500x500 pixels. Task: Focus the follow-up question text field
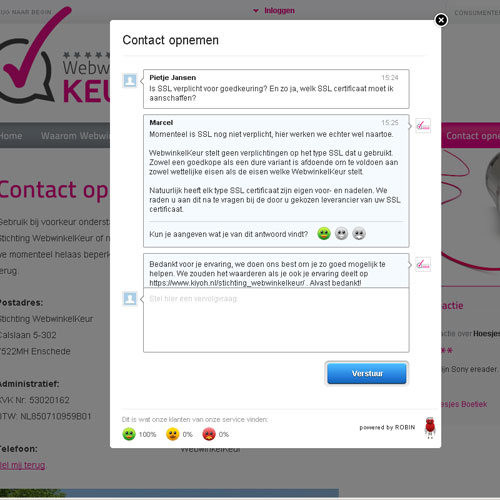pyautogui.click(x=276, y=320)
